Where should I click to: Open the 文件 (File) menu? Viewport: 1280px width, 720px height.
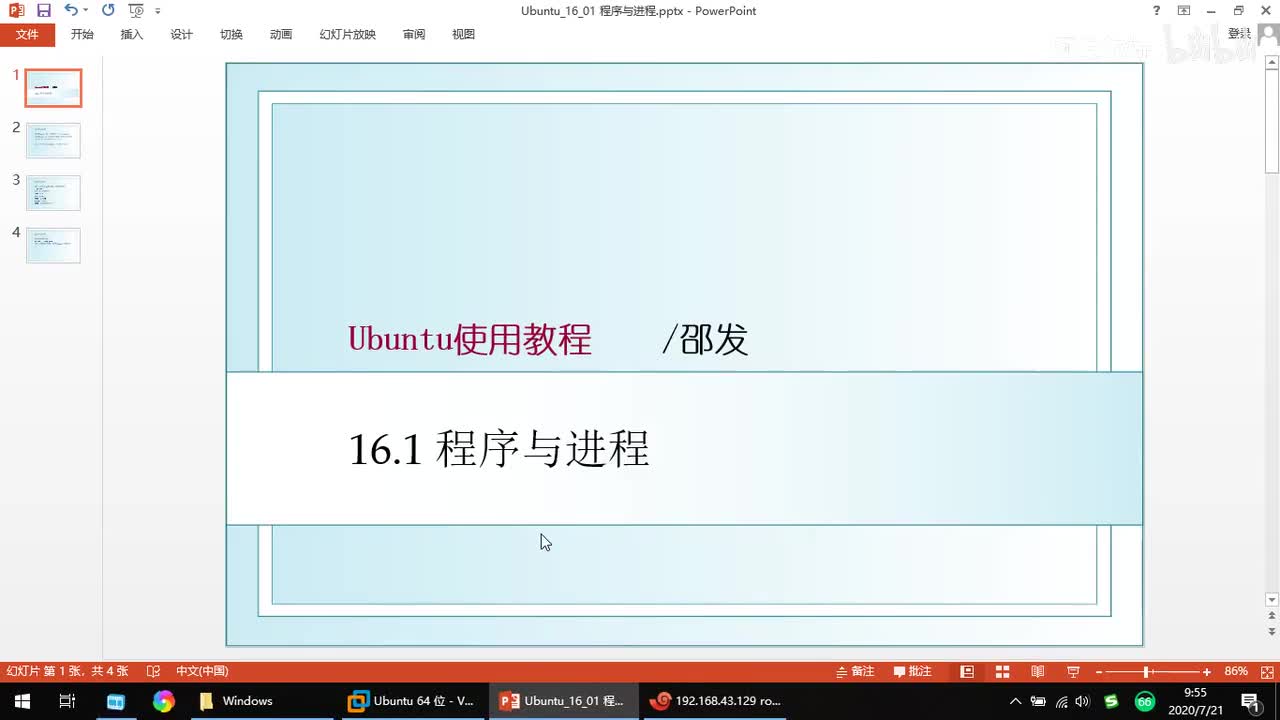point(27,34)
